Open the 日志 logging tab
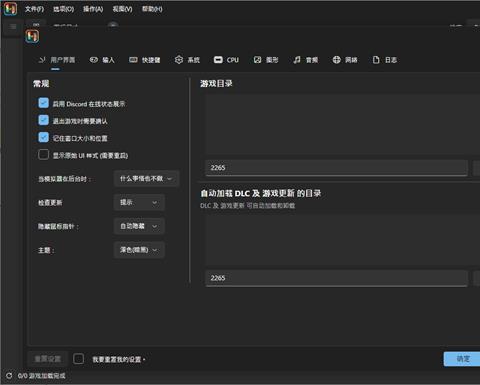 [385, 60]
